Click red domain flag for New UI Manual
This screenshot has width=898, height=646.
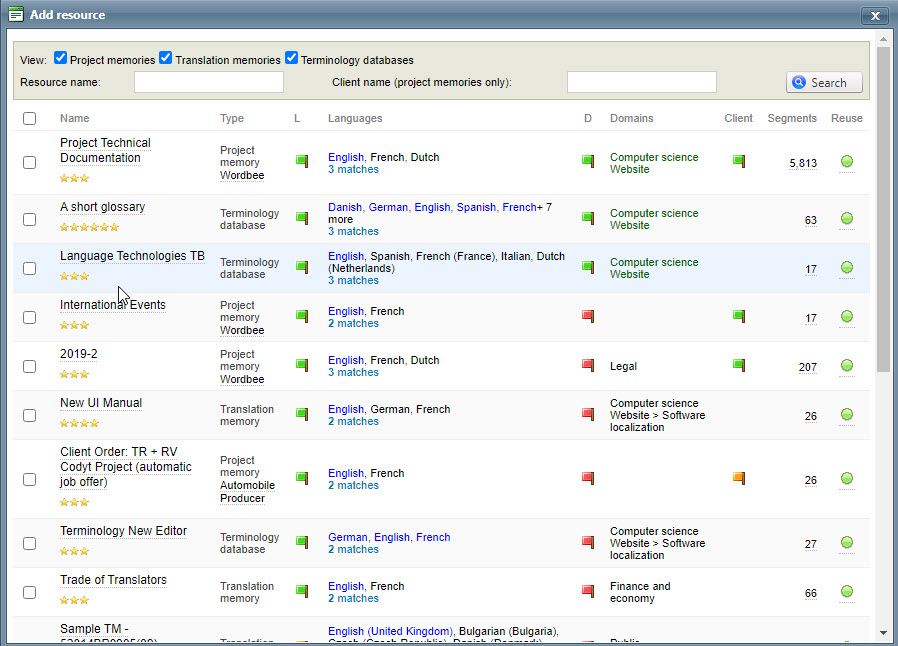click(588, 414)
